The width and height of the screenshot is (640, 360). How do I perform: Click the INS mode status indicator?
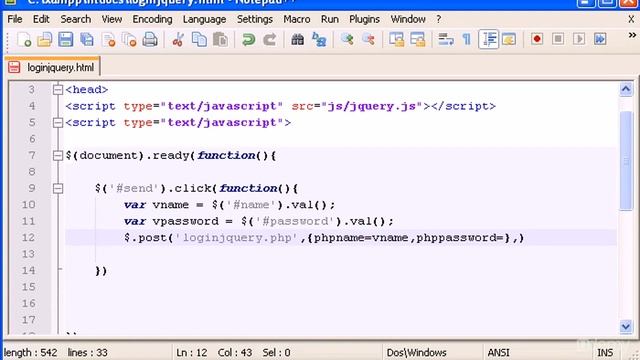(605, 352)
